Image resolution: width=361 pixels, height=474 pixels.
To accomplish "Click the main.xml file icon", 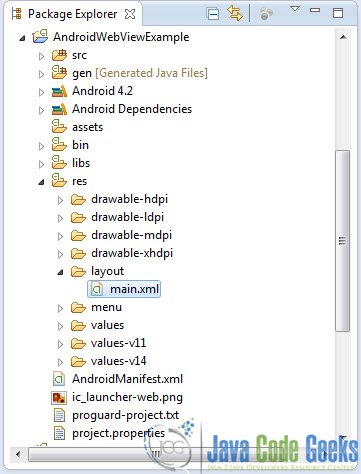I will (x=97, y=289).
